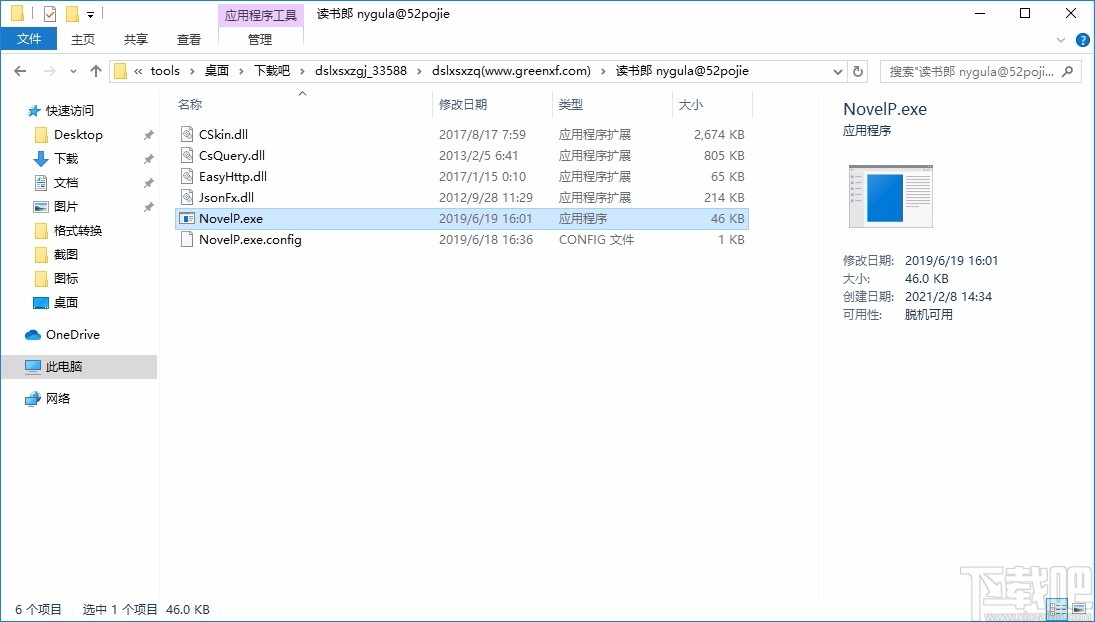Open OneDrive from the sidebar
Viewport: 1095px width, 622px height.
[73, 334]
